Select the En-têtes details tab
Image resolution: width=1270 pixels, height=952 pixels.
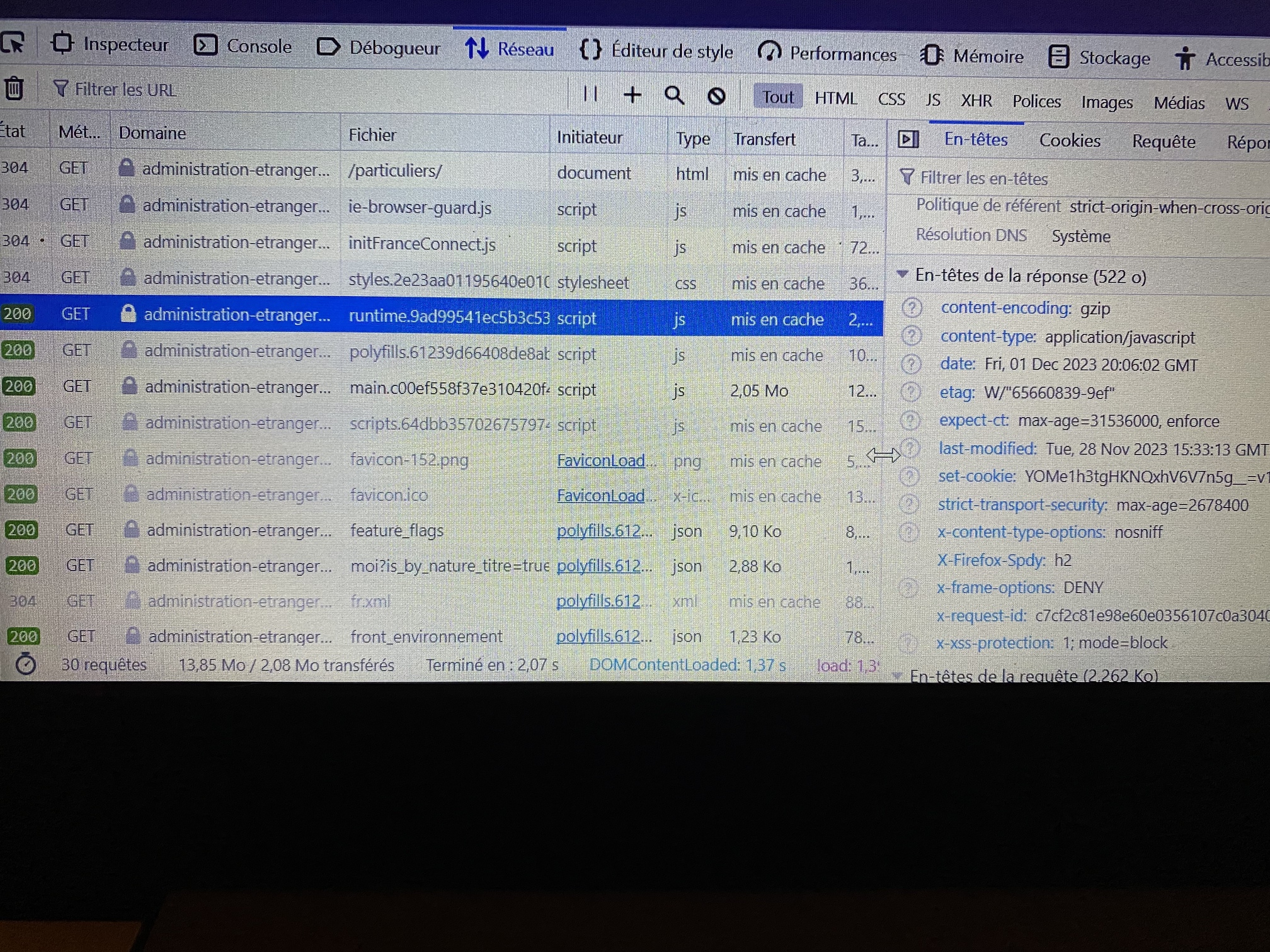[975, 139]
